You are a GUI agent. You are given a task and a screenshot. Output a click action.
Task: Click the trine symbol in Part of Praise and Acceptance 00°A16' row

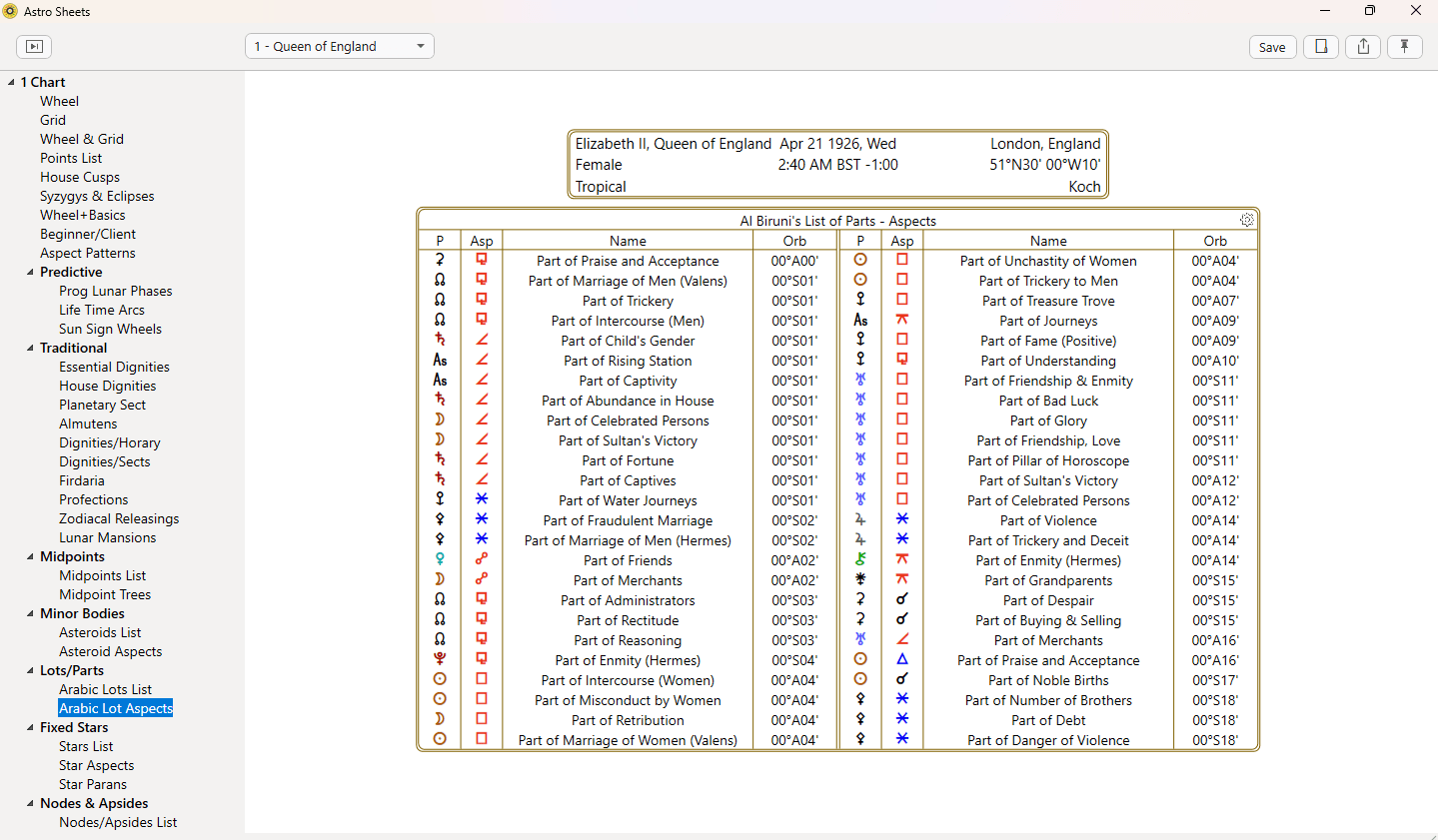click(x=902, y=659)
